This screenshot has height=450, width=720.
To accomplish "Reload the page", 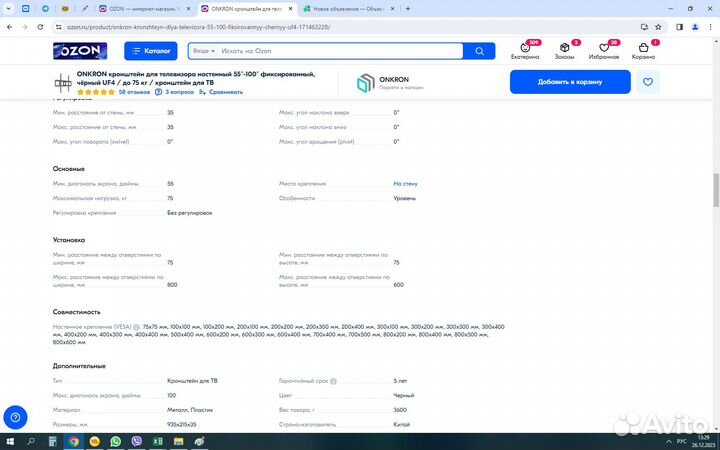I will pos(40,27).
